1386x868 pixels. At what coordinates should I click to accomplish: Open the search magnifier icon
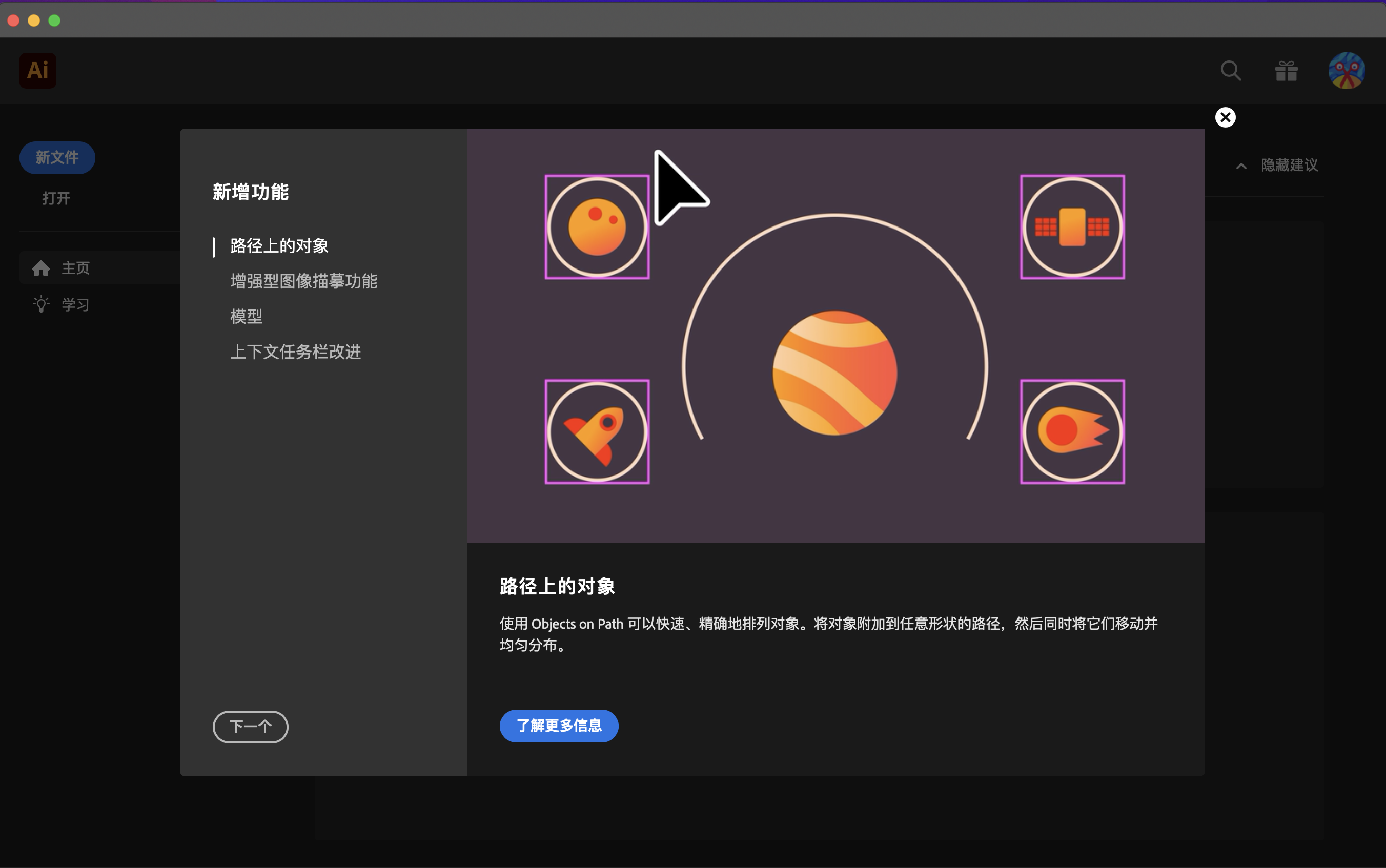[1230, 71]
